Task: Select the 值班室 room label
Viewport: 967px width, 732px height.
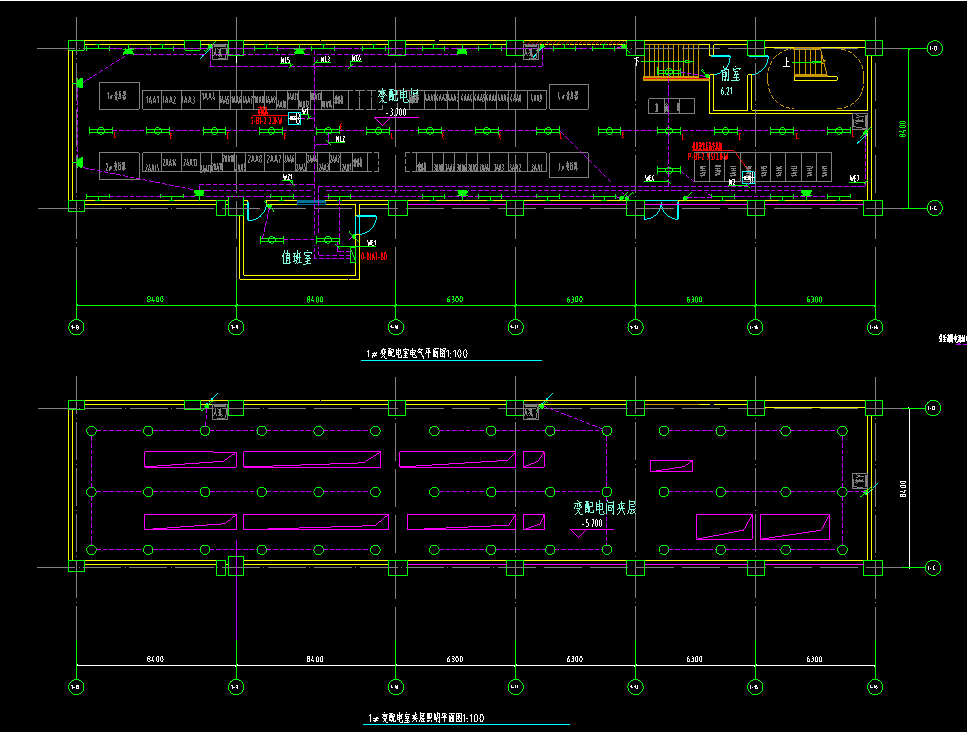Action: pyautogui.click(x=297, y=258)
